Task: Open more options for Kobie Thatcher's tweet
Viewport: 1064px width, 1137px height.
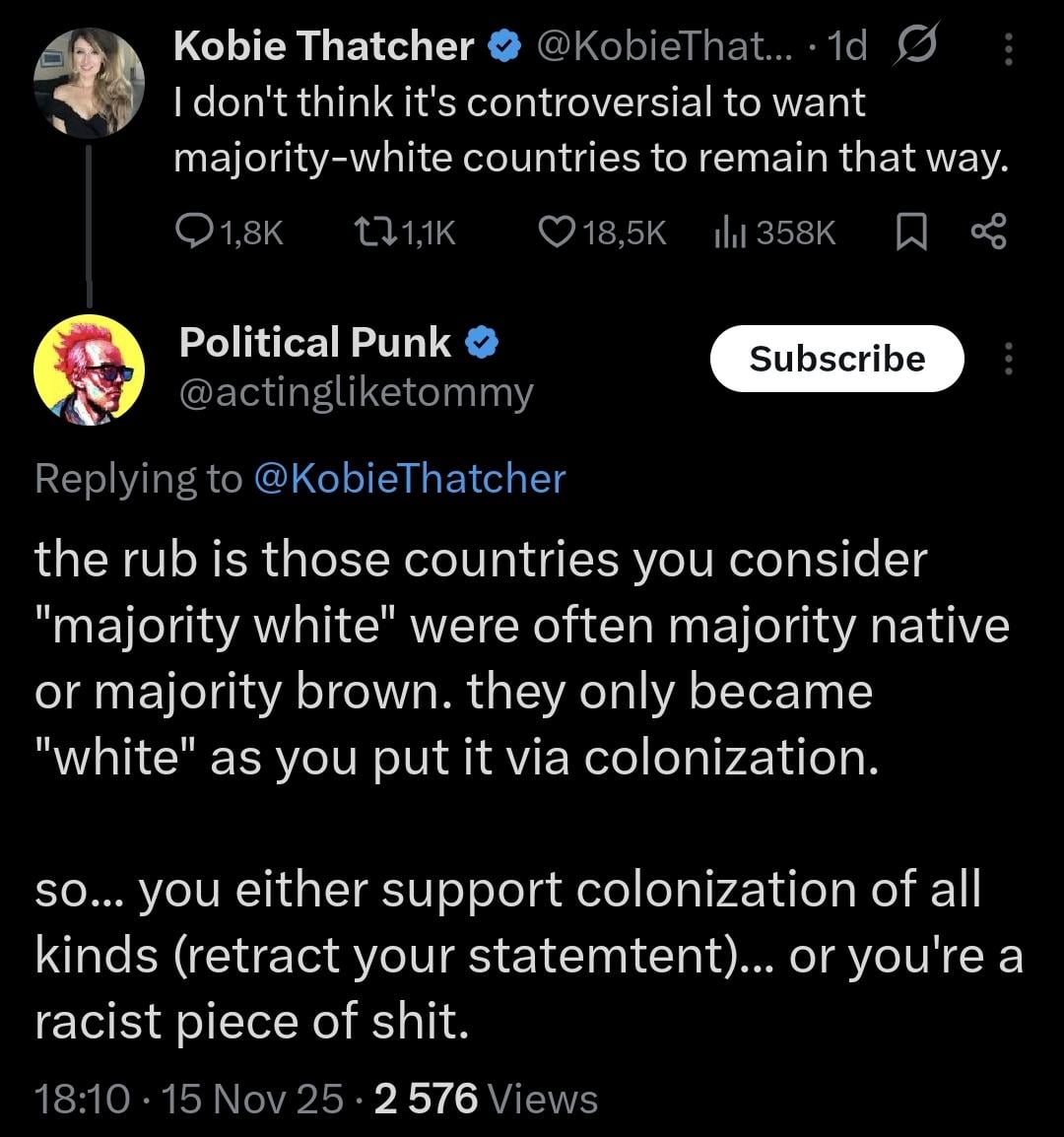Action: click(1007, 47)
